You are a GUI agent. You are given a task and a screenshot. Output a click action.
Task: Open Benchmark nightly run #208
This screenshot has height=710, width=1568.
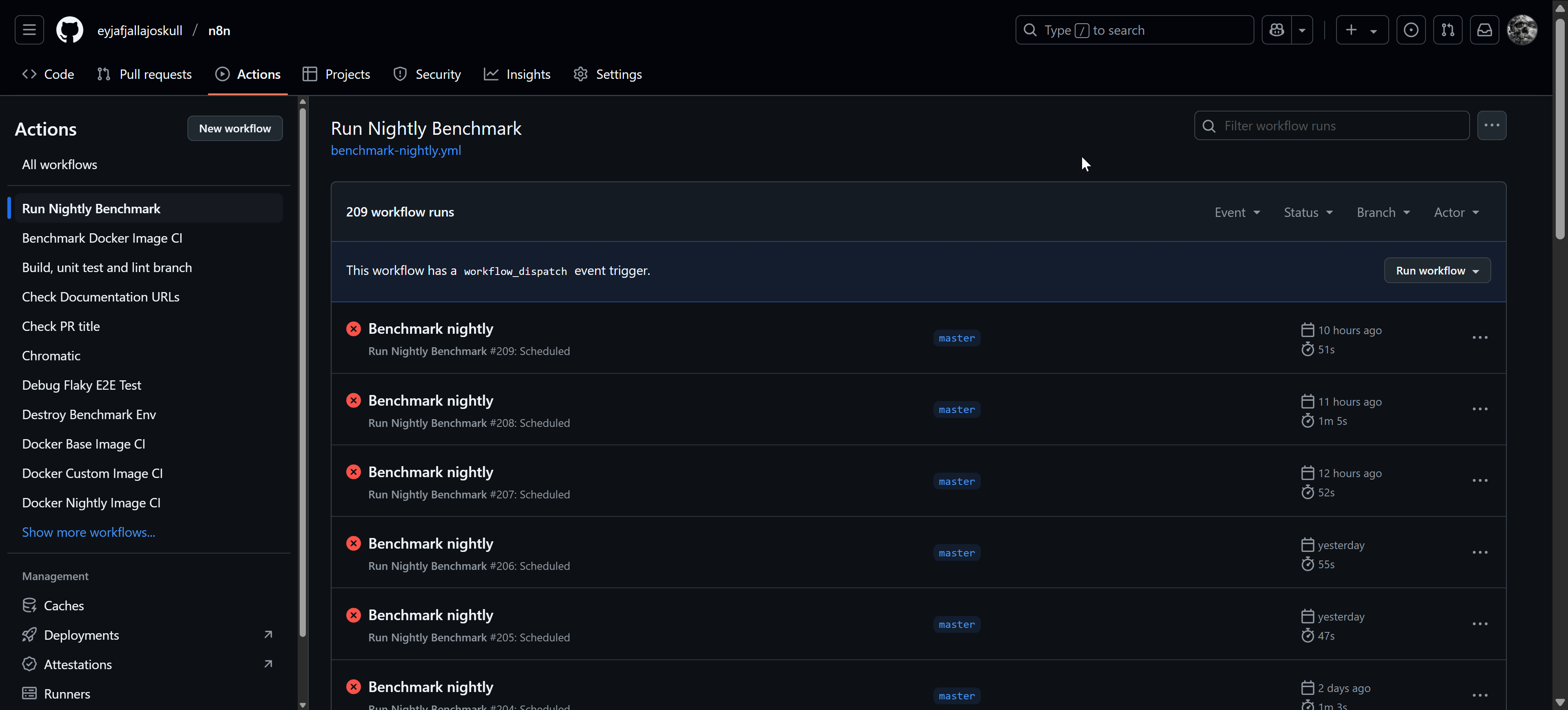click(x=430, y=401)
